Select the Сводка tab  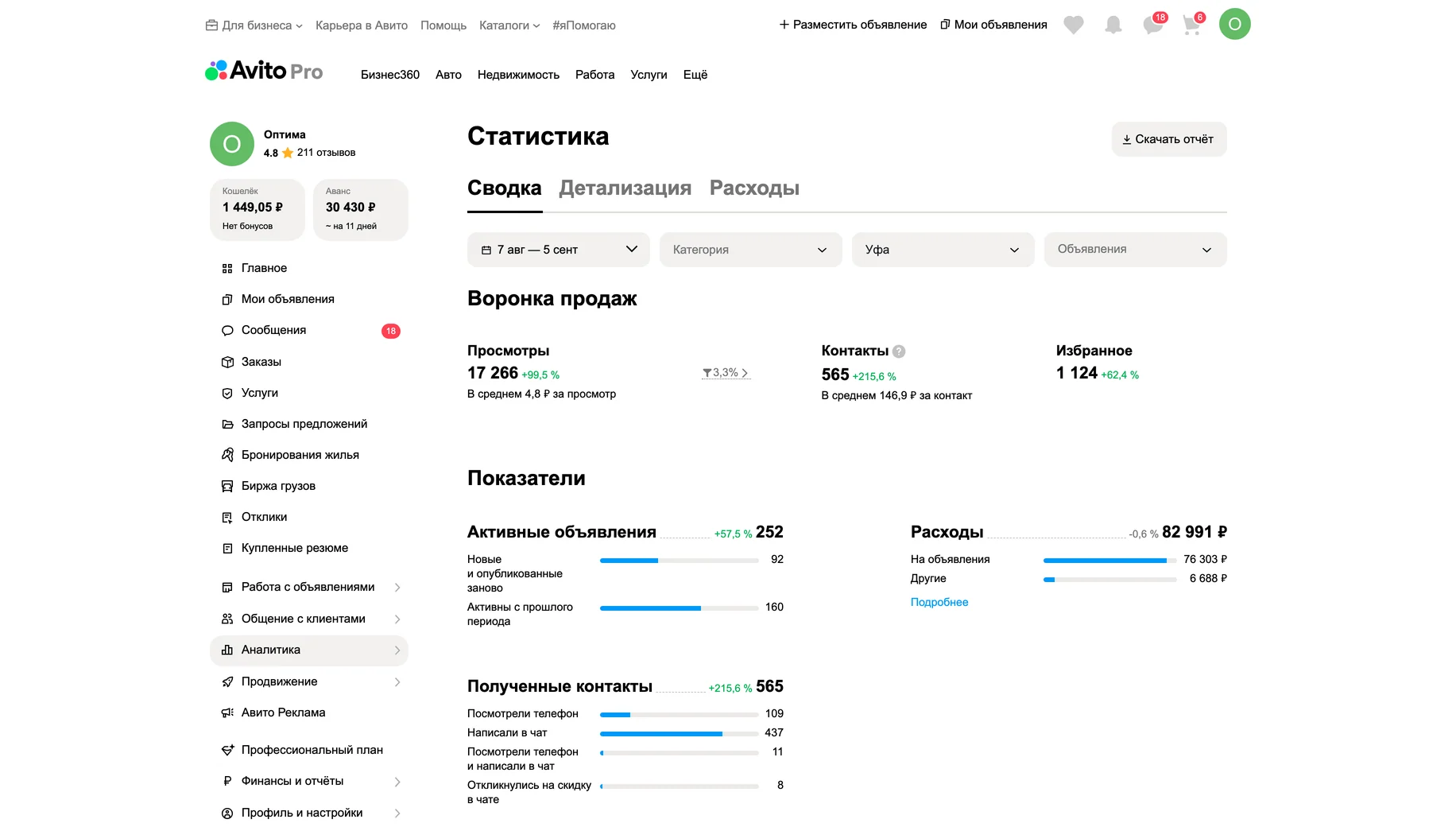pyautogui.click(x=505, y=188)
